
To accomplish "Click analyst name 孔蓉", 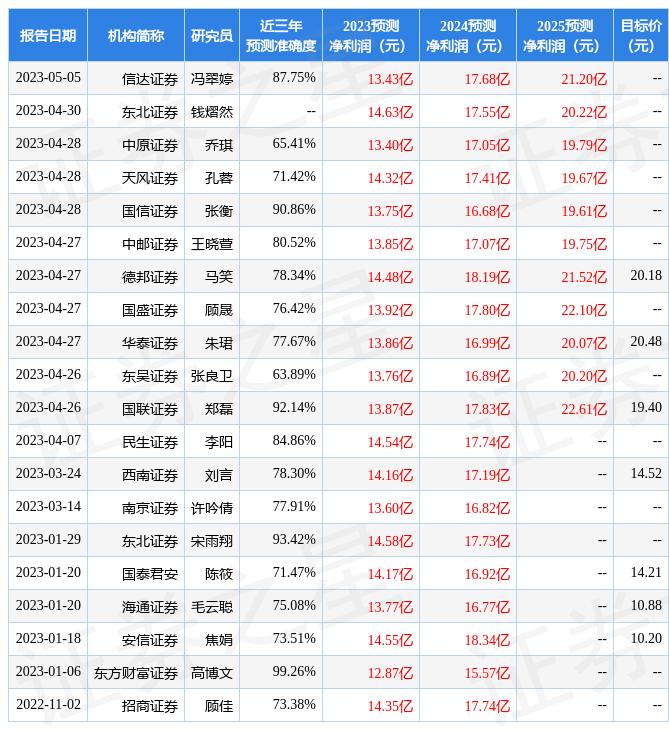I will (x=219, y=178).
